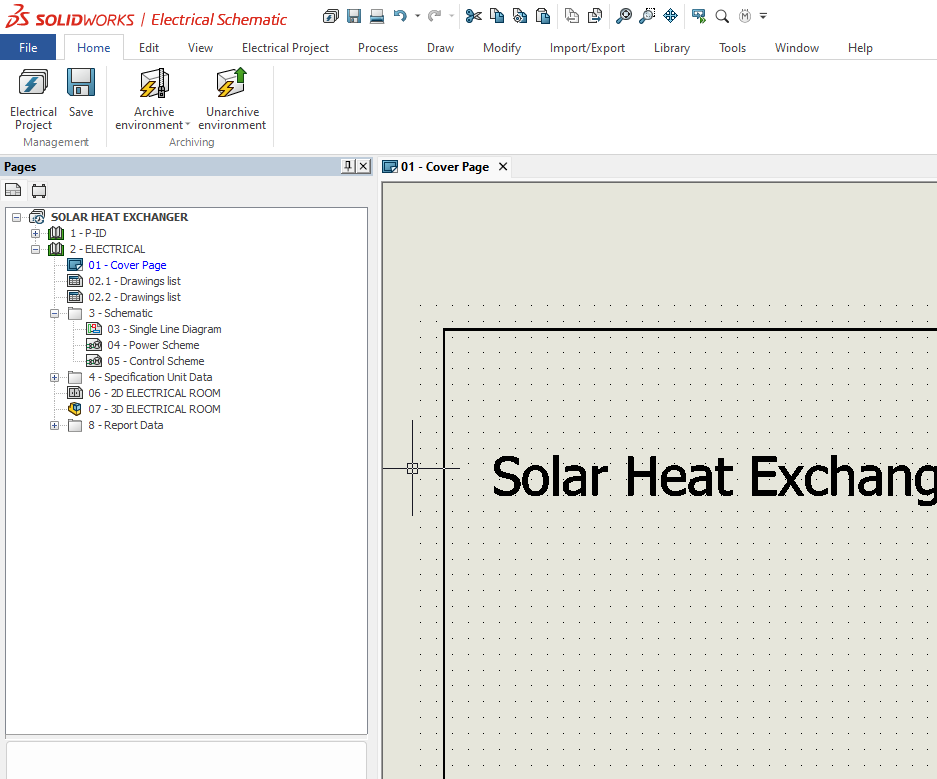The image size is (937, 779).
Task: Click the Electrical Project manager ribbon icon
Action: tap(33, 97)
